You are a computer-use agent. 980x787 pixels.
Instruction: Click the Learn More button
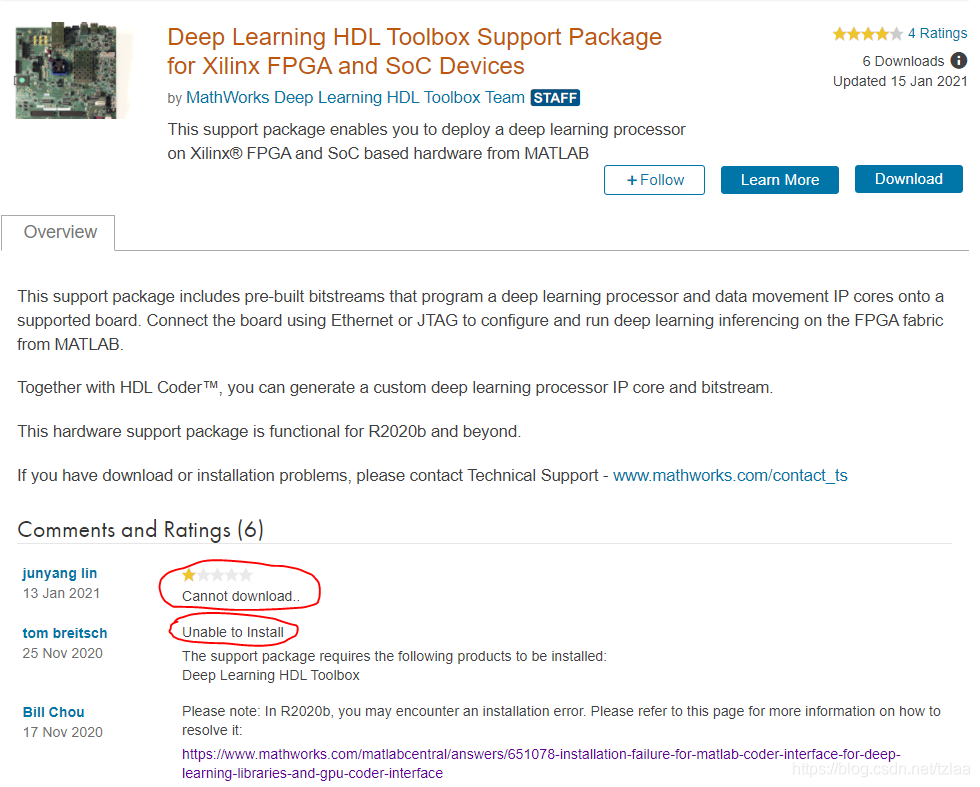pyautogui.click(x=779, y=180)
